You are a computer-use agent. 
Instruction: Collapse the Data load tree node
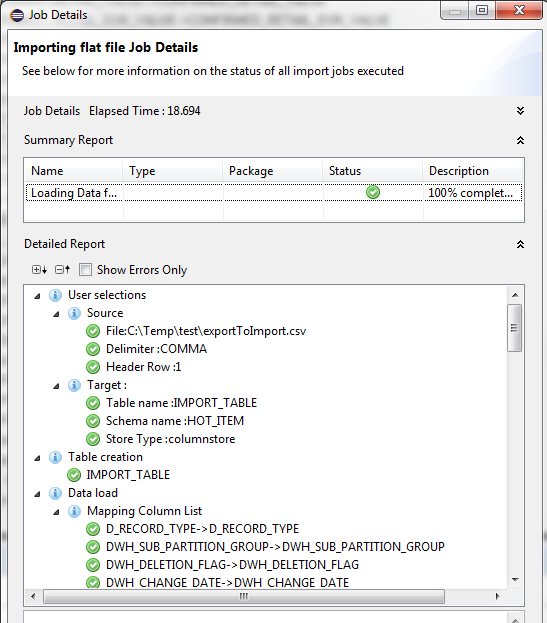coord(37,494)
